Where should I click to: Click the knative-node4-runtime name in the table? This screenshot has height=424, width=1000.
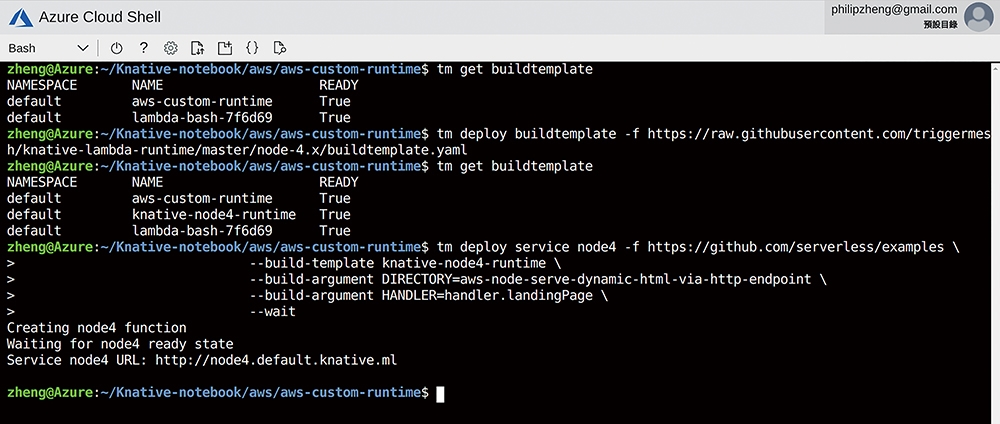coord(214,214)
